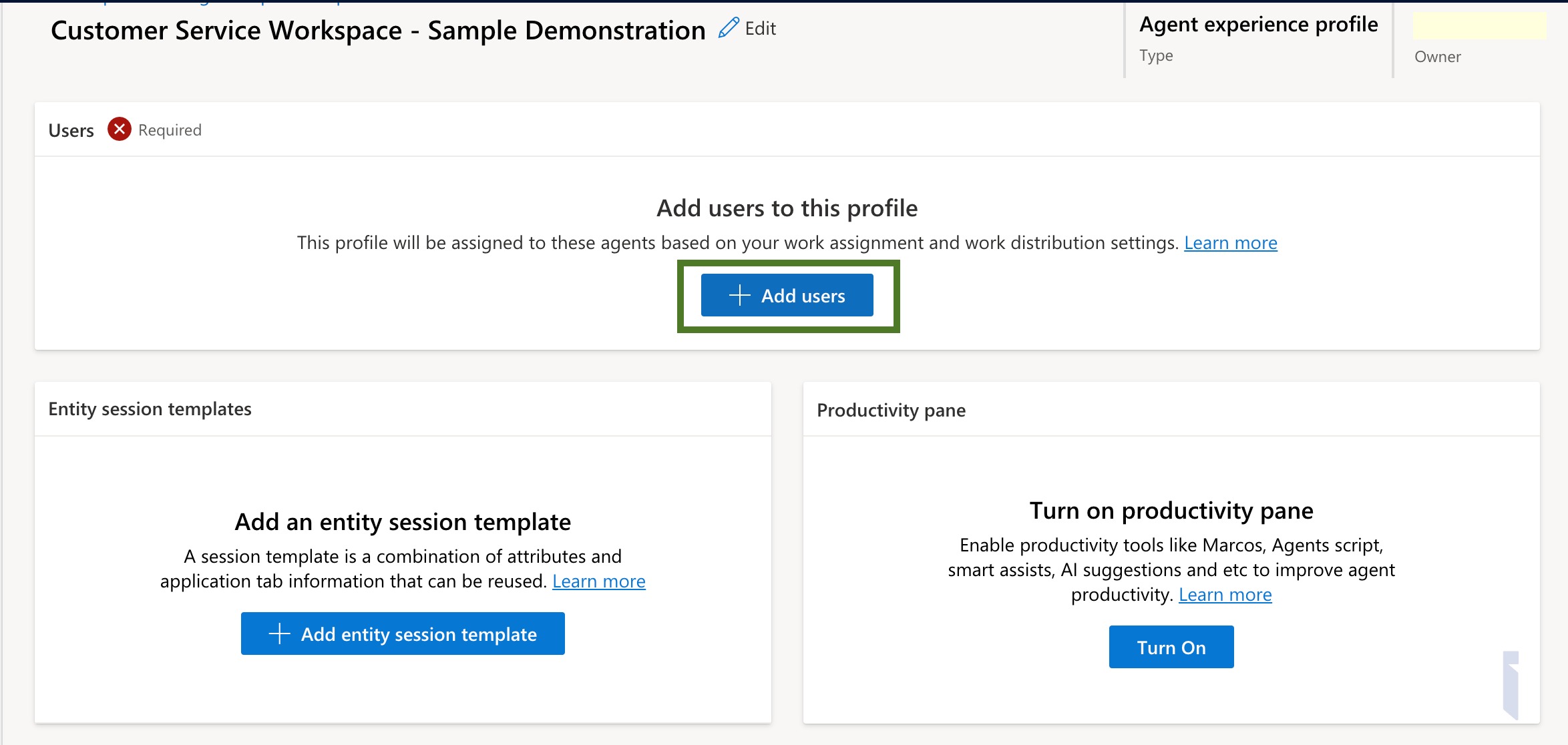This screenshot has width=1568, height=745.
Task: Click the pencil Edit icon beside the title
Action: pos(729,28)
